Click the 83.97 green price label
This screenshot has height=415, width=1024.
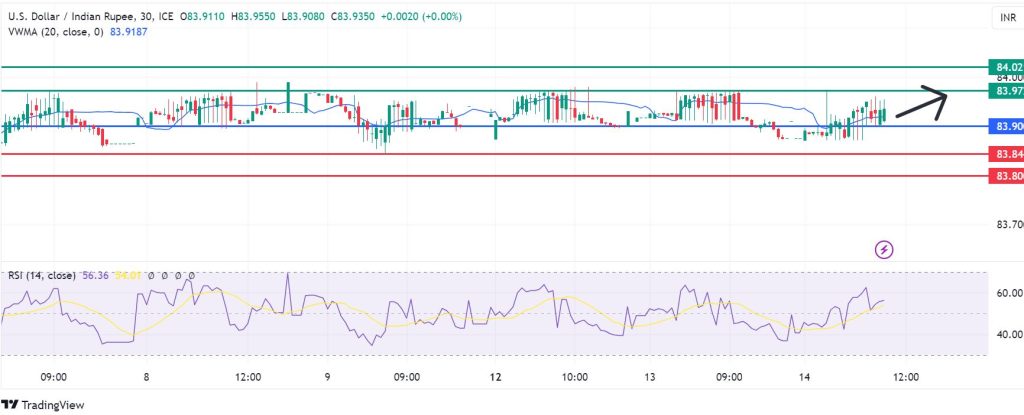pos(1006,90)
